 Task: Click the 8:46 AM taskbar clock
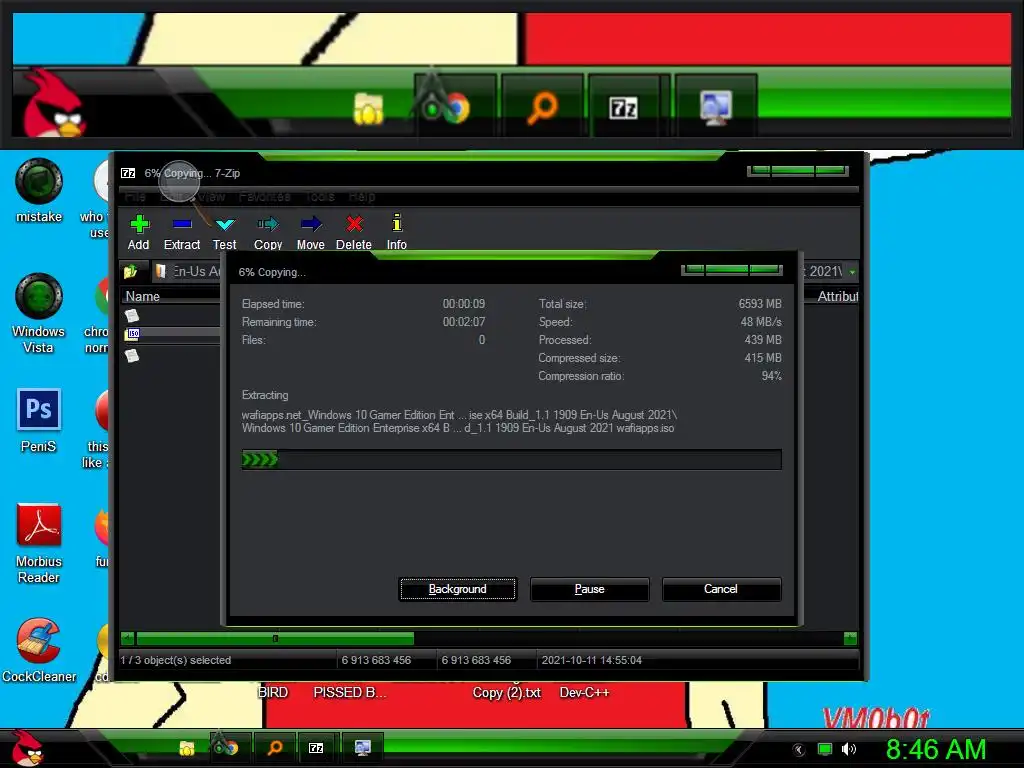[x=936, y=749]
